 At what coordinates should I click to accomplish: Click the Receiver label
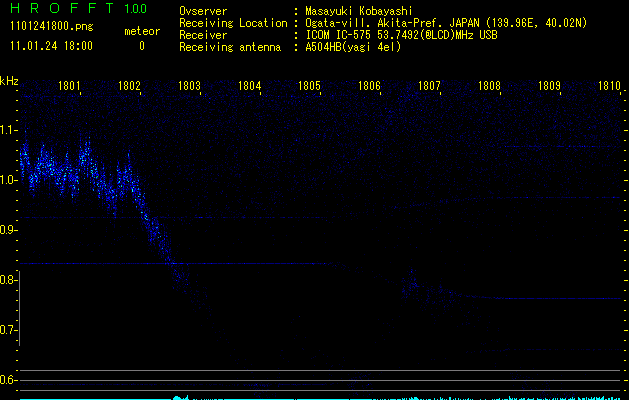[203, 35]
